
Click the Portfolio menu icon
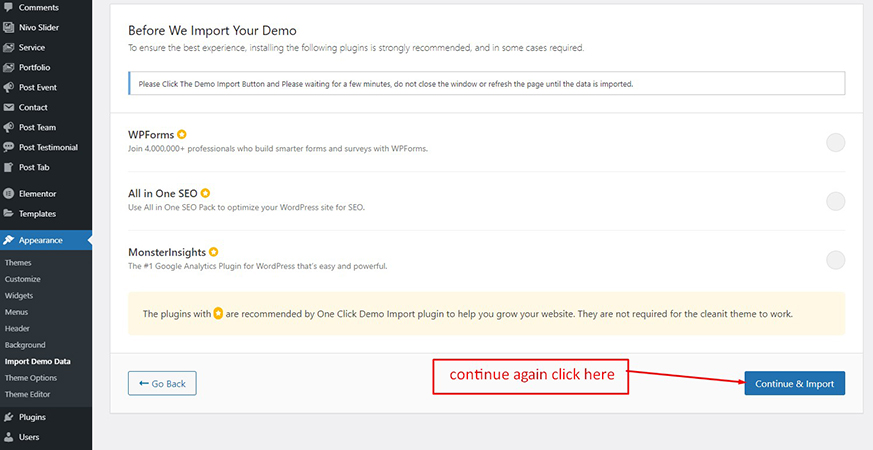pyautogui.click(x=9, y=67)
